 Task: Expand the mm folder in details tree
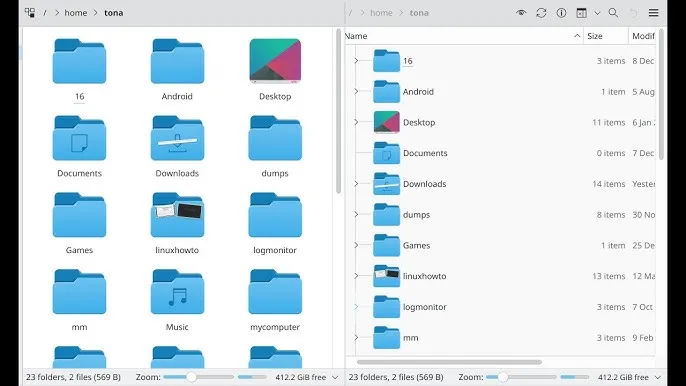[356, 337]
